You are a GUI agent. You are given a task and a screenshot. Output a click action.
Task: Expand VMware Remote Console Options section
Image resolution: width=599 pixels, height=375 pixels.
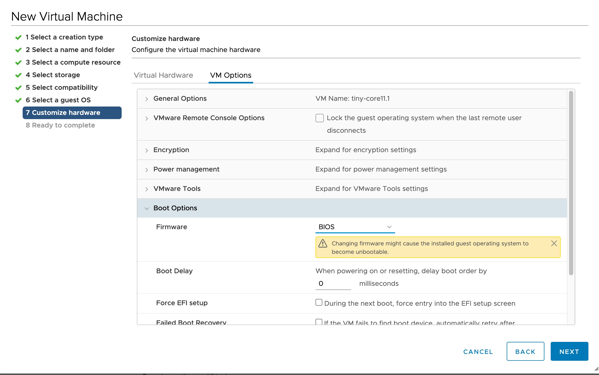[146, 118]
